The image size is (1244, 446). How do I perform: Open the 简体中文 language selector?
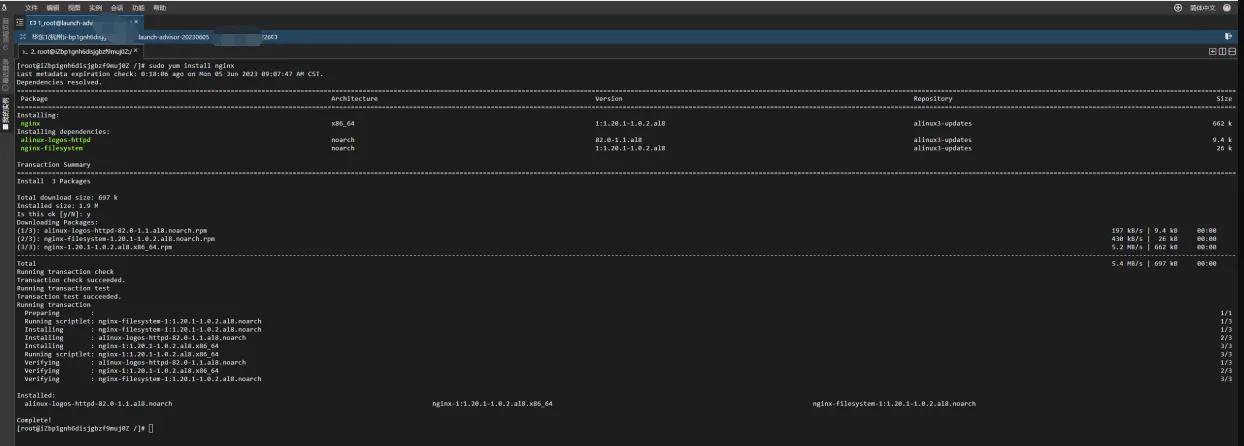[x=1205, y=7]
